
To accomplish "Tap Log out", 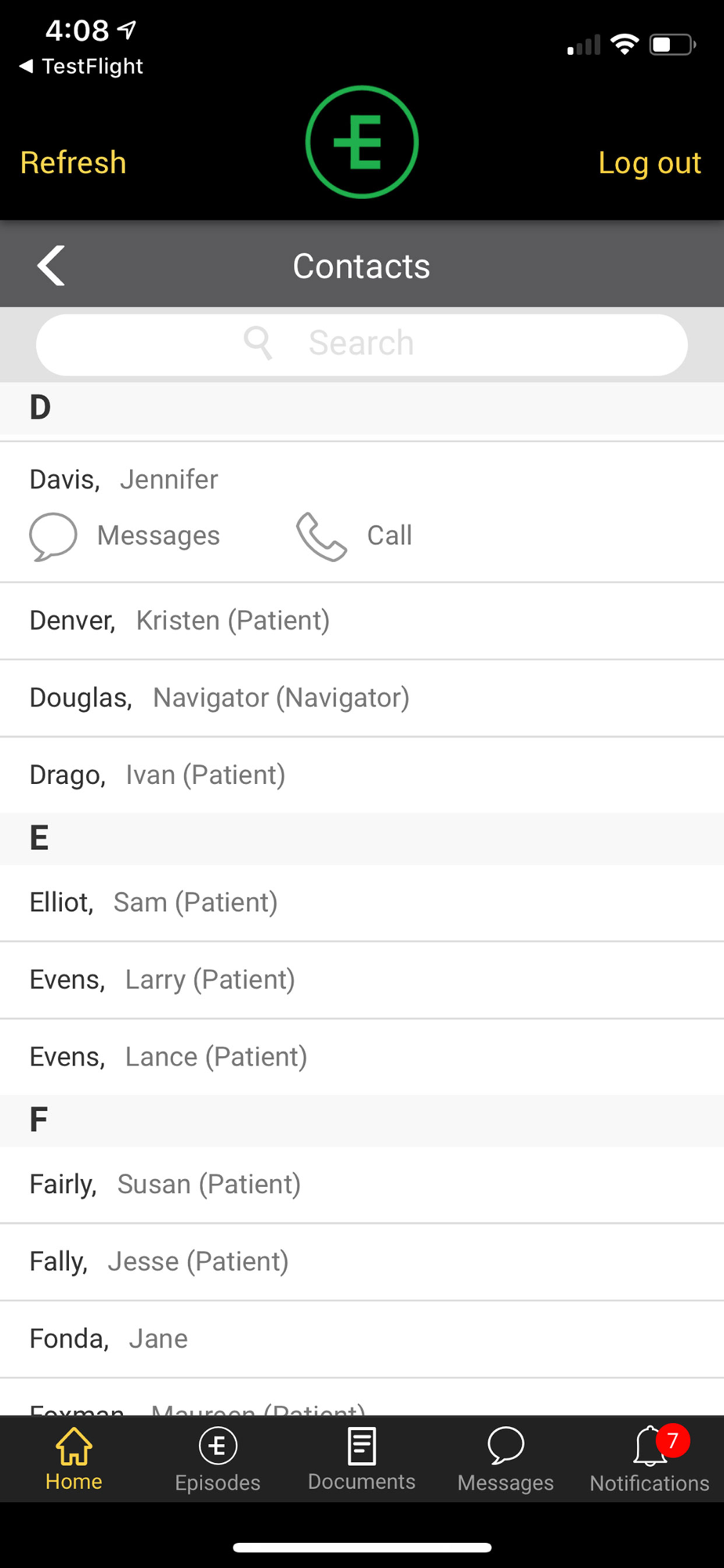I will tap(650, 163).
